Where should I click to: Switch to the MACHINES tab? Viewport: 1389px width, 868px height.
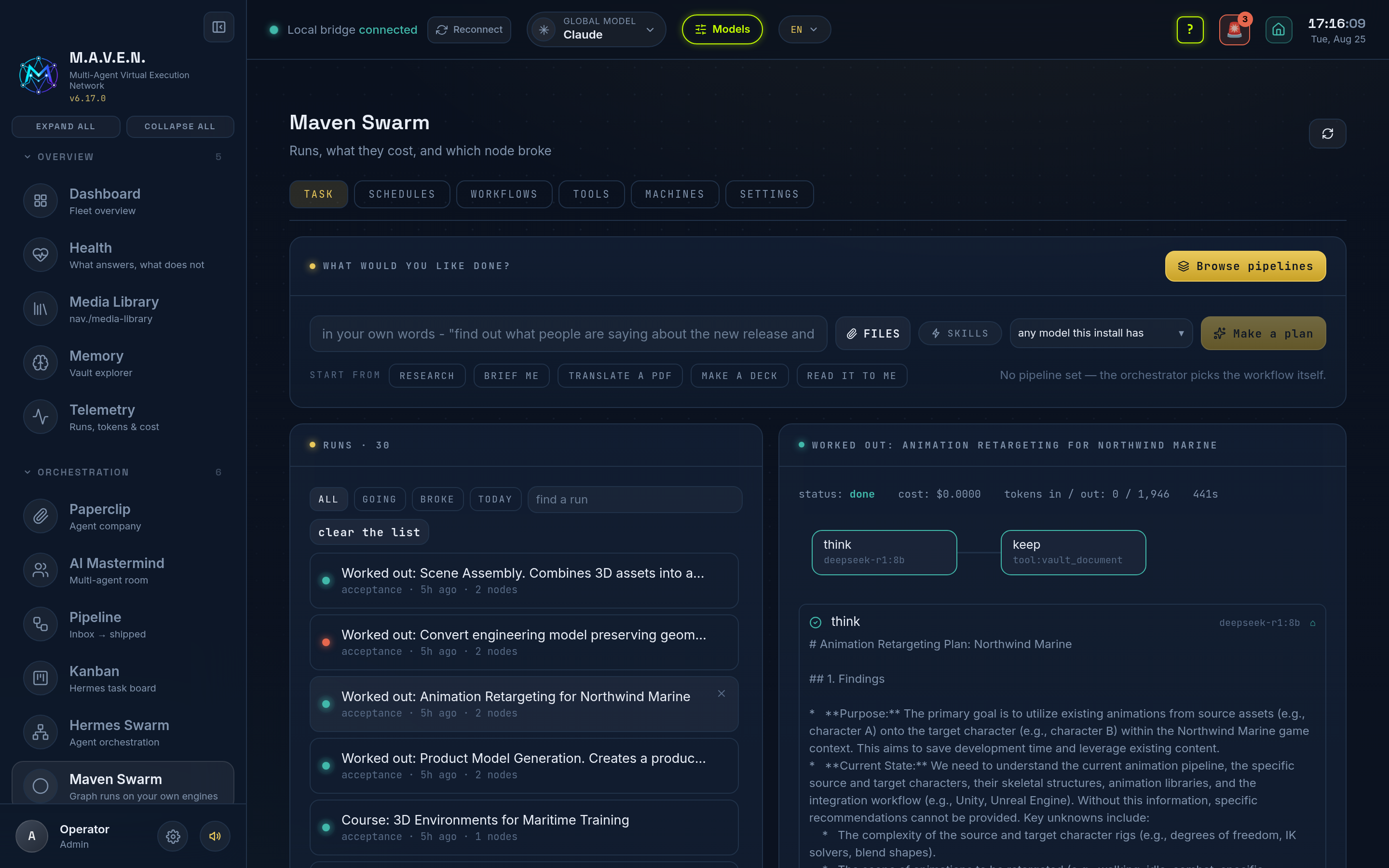tap(675, 194)
